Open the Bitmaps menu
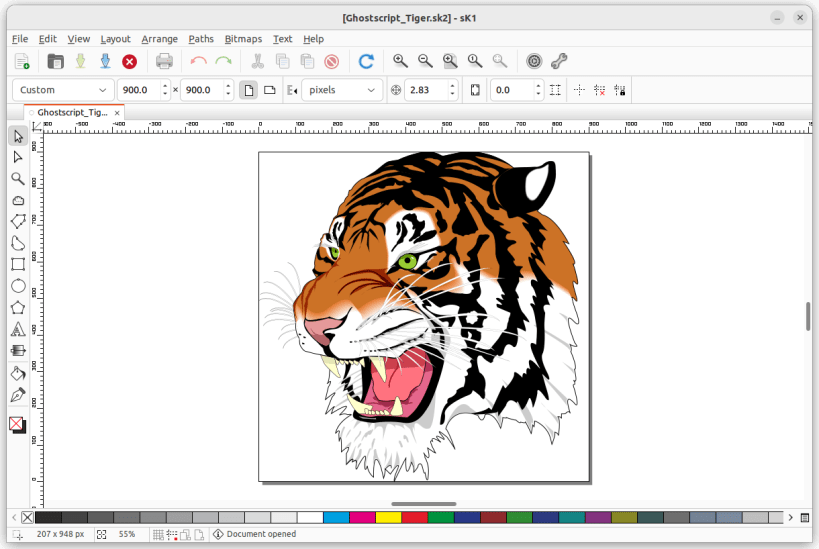Viewport: 819px width, 549px height. click(x=243, y=39)
